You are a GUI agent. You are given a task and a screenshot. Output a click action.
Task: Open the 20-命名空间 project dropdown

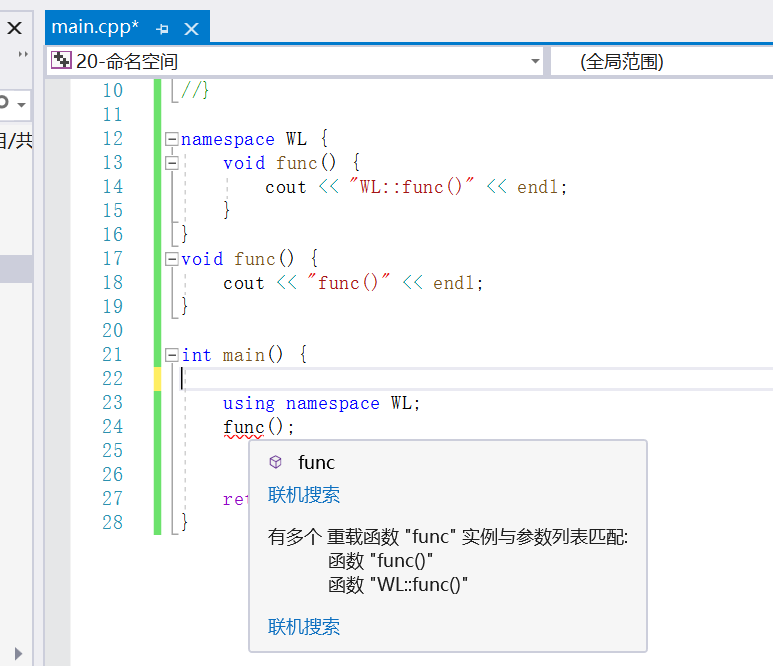(535, 62)
